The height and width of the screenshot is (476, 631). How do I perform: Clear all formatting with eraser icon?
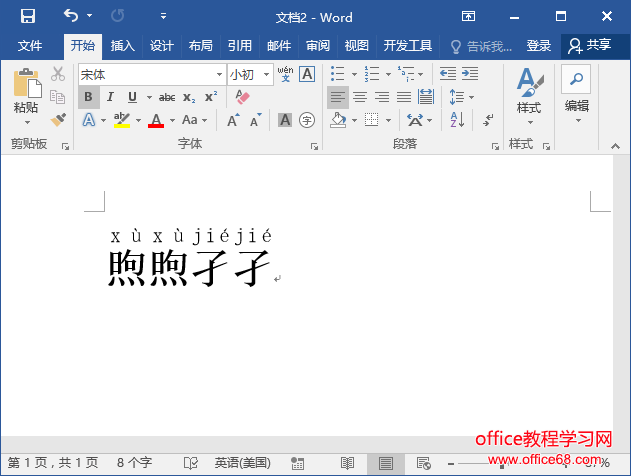(x=242, y=97)
